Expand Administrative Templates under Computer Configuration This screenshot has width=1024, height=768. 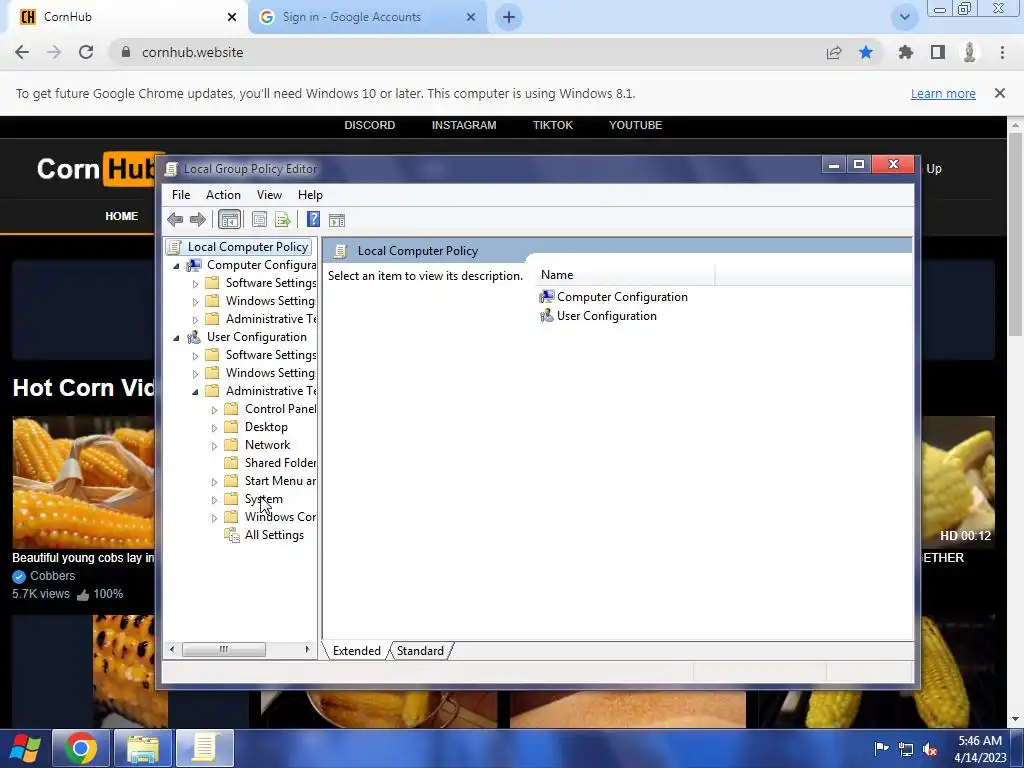(x=195, y=320)
